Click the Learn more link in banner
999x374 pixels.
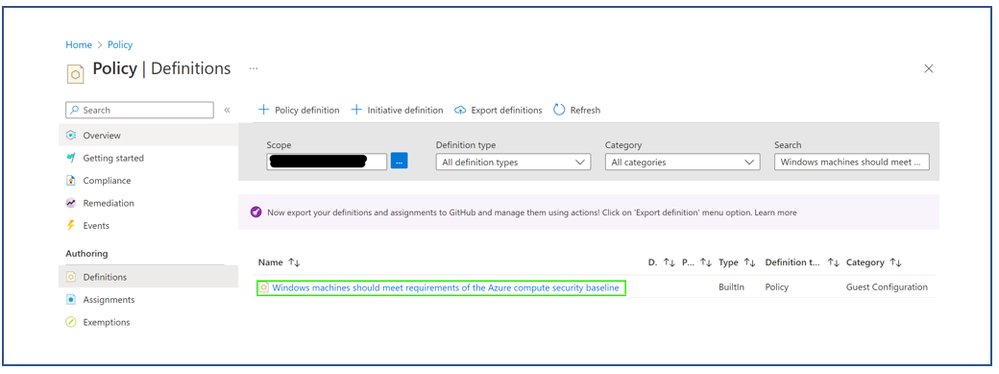776,213
